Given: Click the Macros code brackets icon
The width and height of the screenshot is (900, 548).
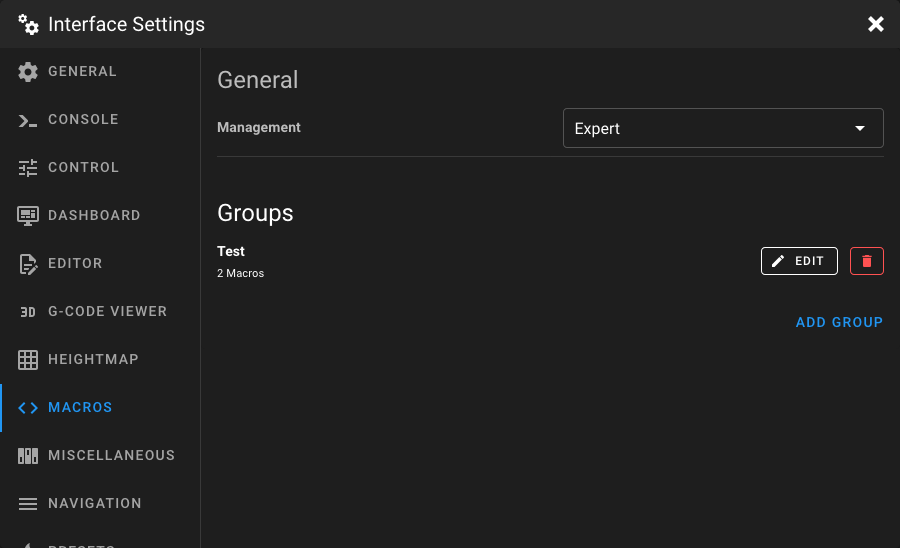Looking at the screenshot, I should [x=28, y=408].
